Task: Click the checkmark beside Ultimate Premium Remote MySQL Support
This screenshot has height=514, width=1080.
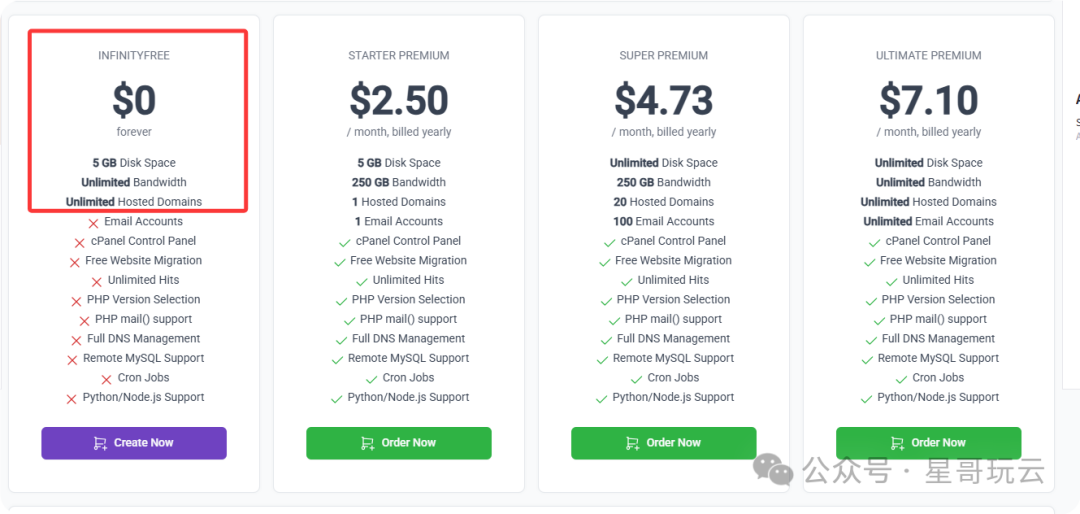Action: tap(866, 360)
